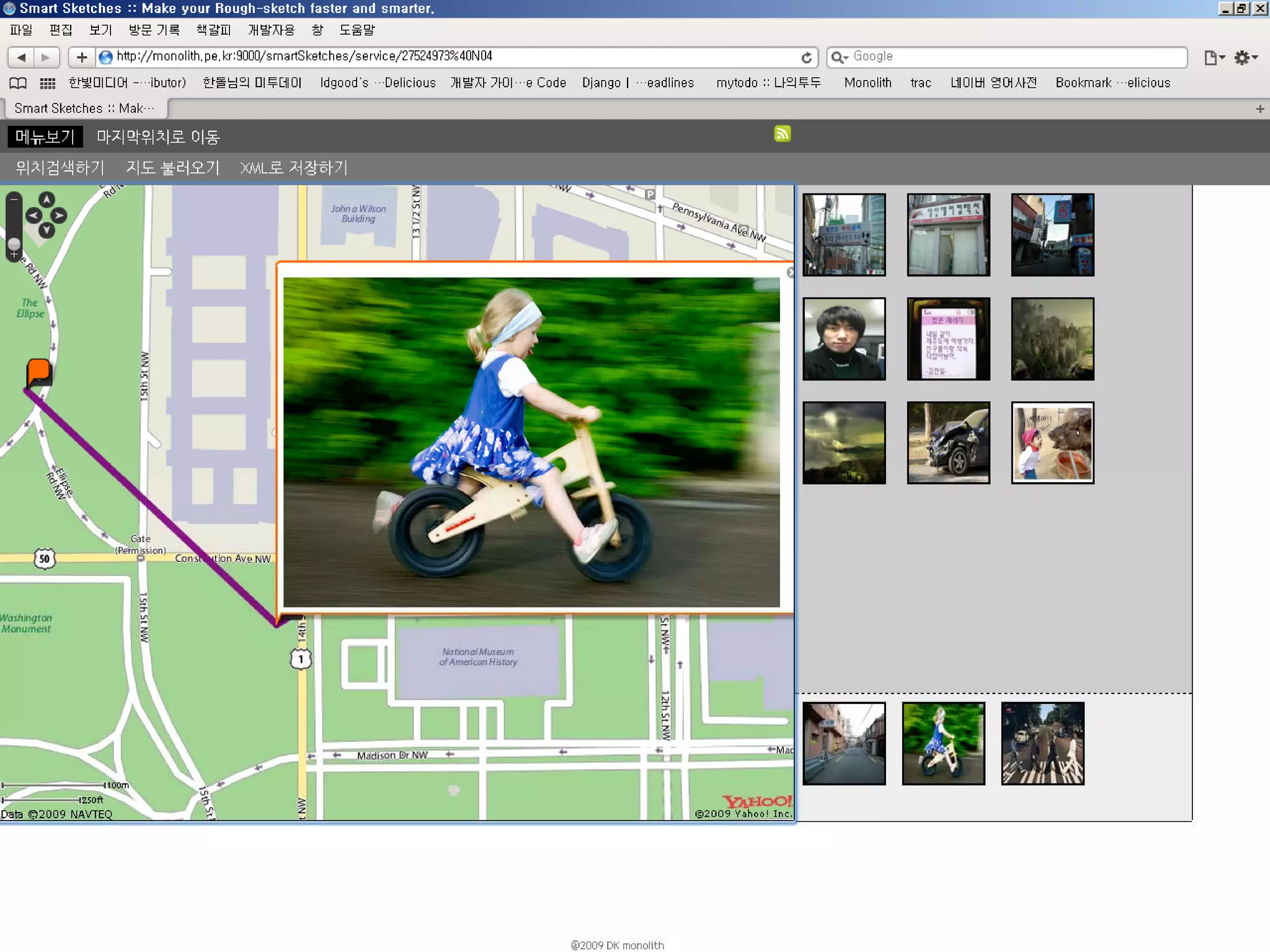The height and width of the screenshot is (952, 1270).
Task: Click the browser reload button
Action: (806, 58)
